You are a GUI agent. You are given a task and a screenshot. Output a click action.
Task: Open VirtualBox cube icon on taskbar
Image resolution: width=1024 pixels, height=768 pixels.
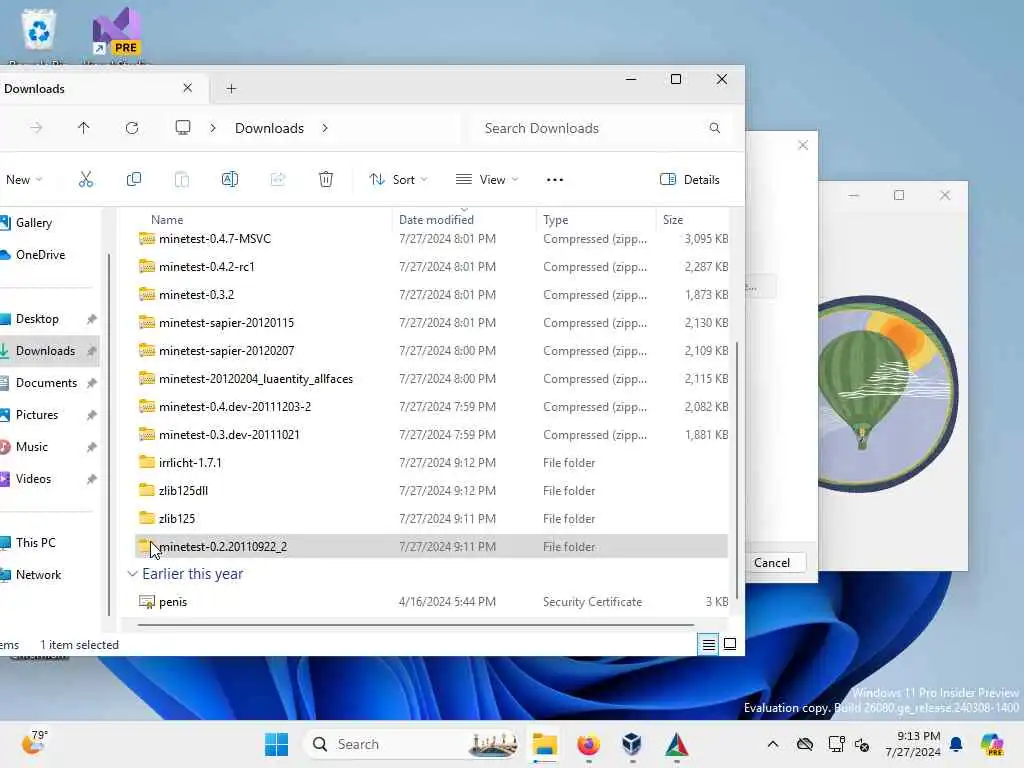click(x=632, y=744)
